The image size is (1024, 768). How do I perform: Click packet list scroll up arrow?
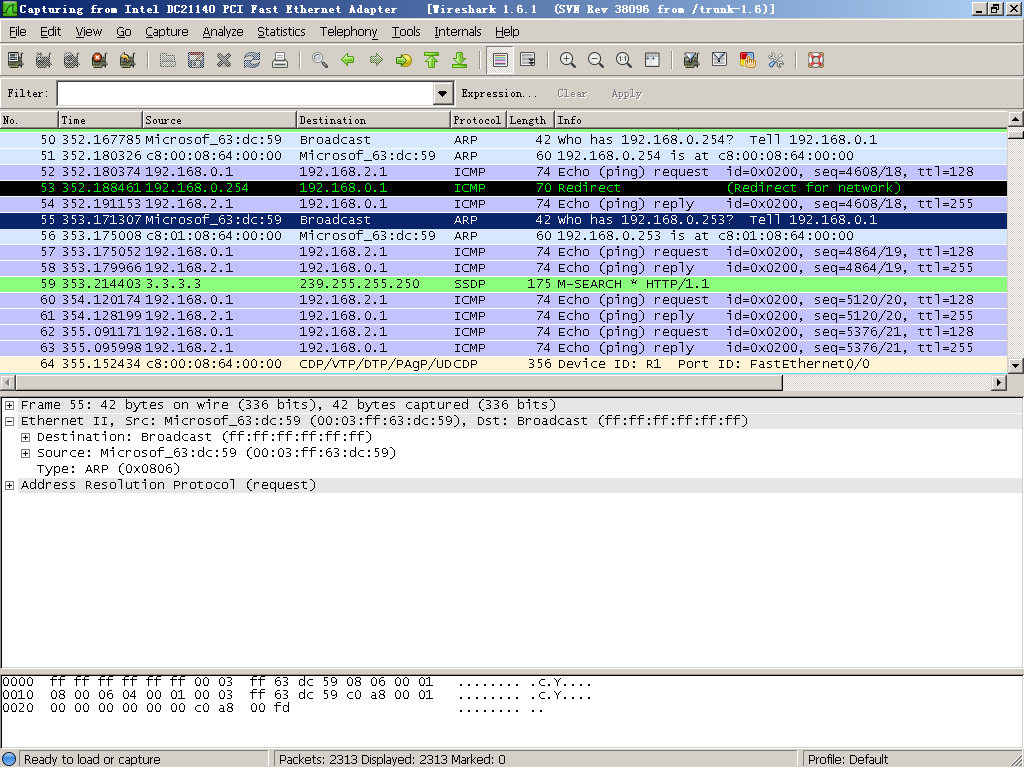(1016, 119)
